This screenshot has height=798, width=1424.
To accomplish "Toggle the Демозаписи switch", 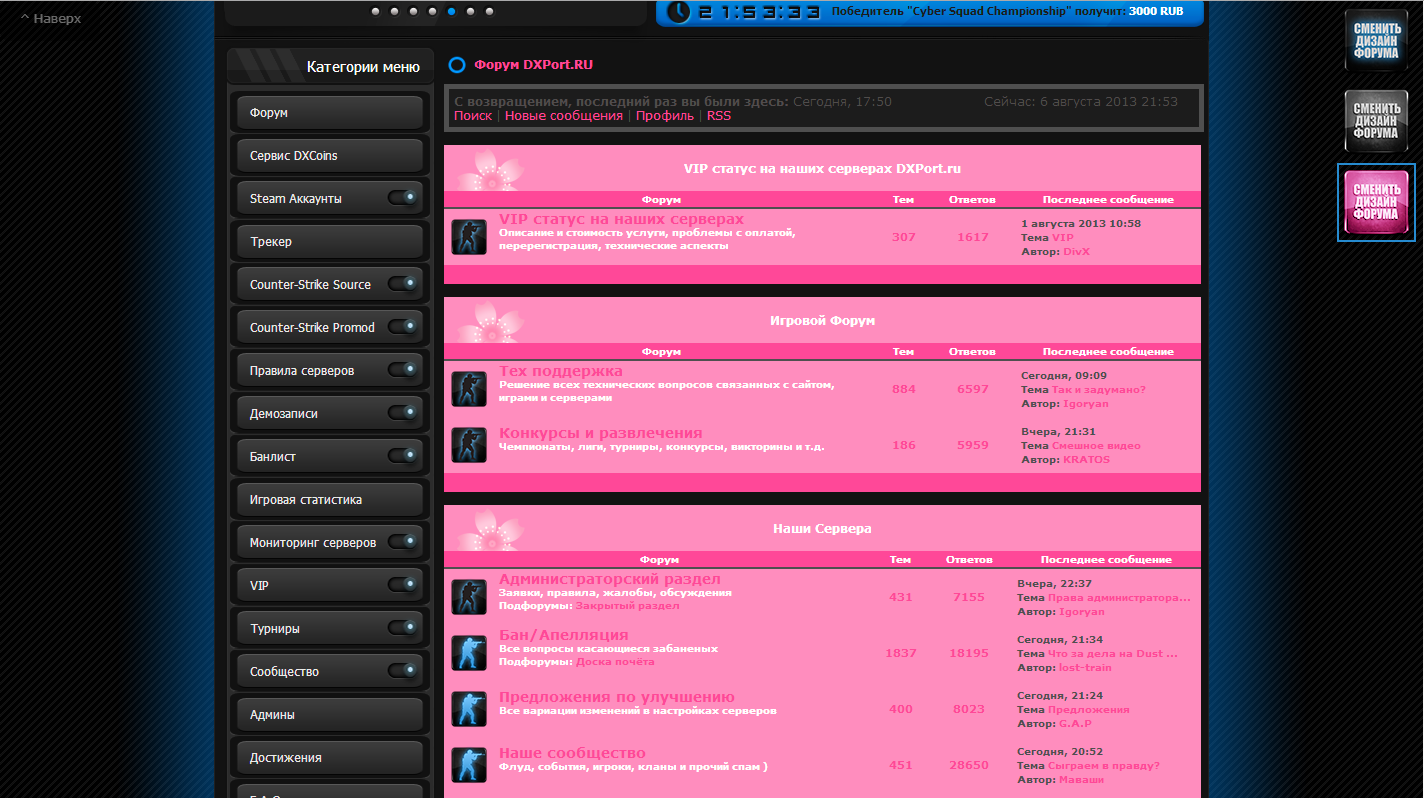I will [x=402, y=413].
